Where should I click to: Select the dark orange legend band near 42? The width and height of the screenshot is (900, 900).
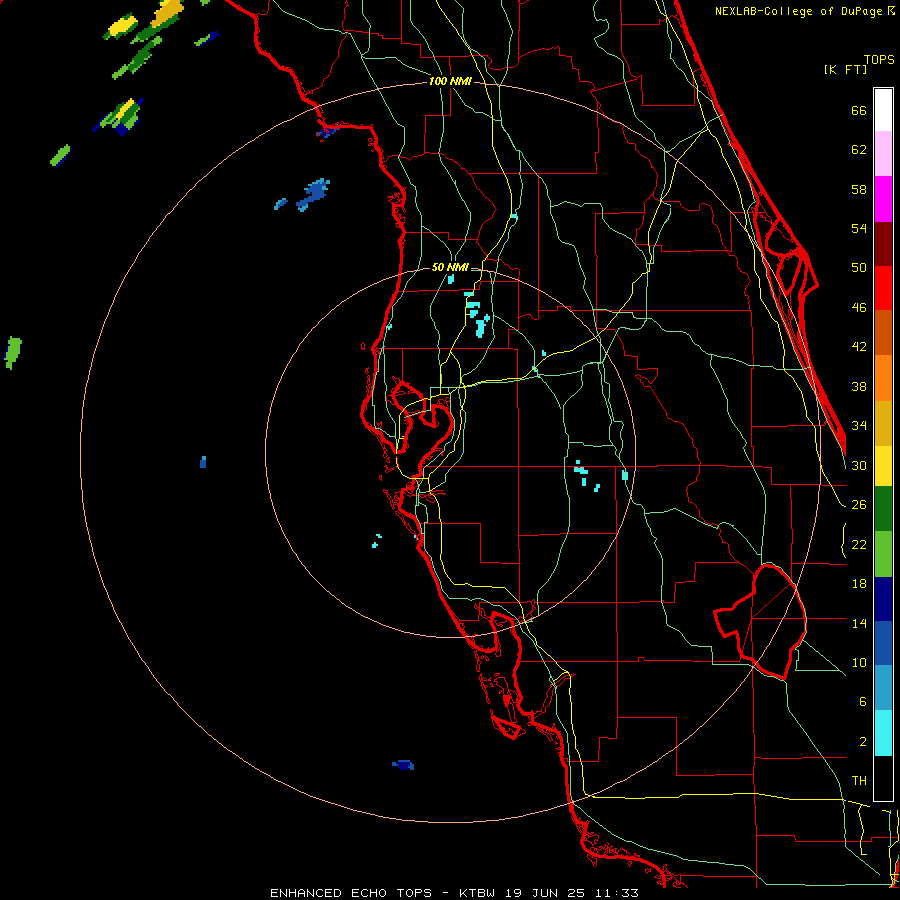883,332
